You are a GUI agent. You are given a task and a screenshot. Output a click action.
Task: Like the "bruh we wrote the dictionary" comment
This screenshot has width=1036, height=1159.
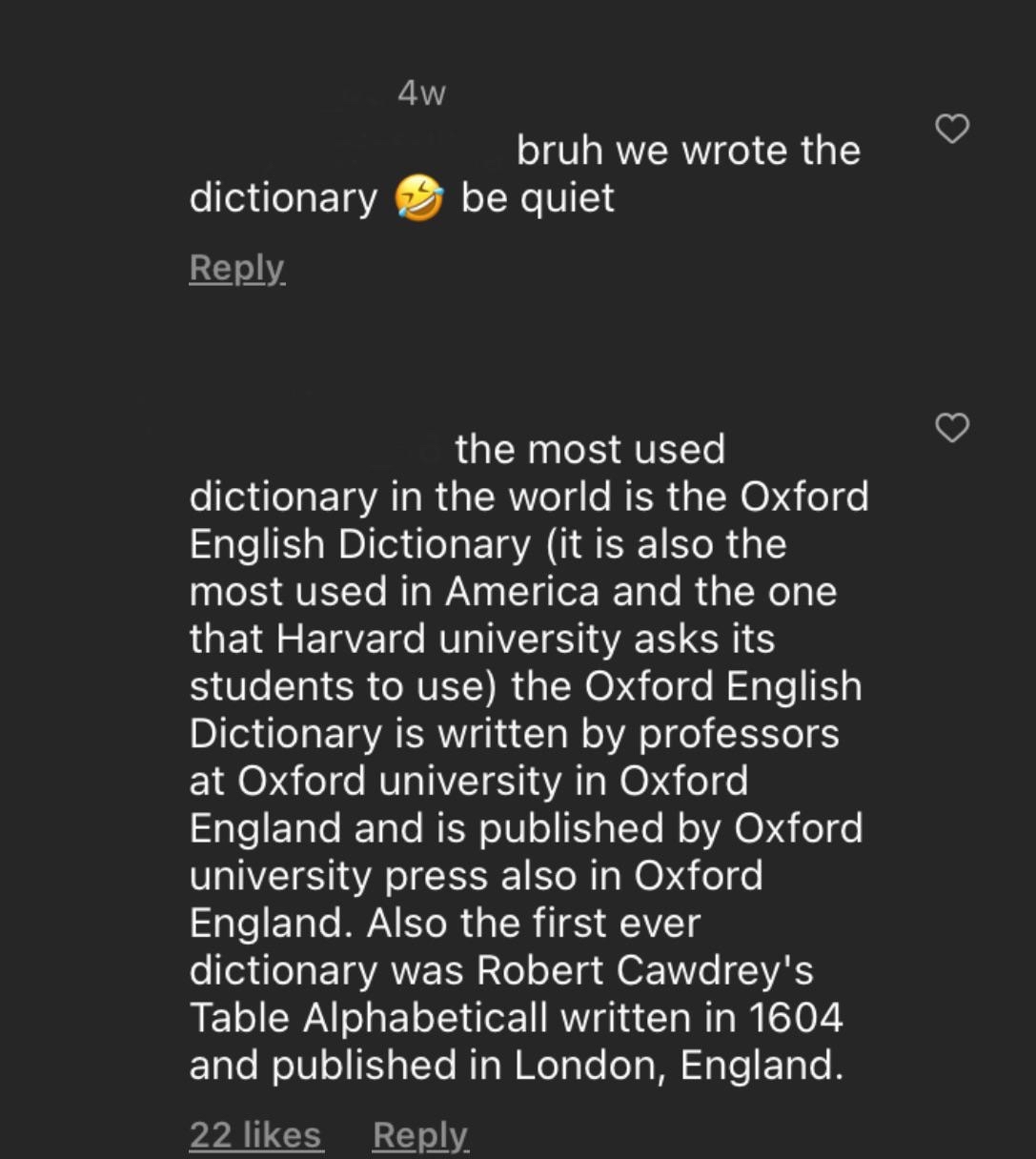pos(952,129)
